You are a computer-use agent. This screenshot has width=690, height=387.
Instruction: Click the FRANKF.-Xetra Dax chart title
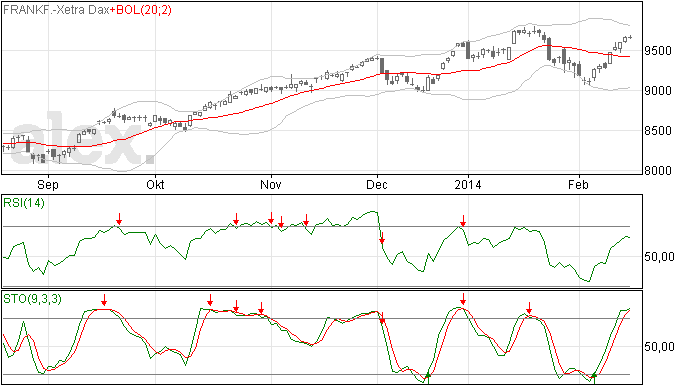pos(56,10)
